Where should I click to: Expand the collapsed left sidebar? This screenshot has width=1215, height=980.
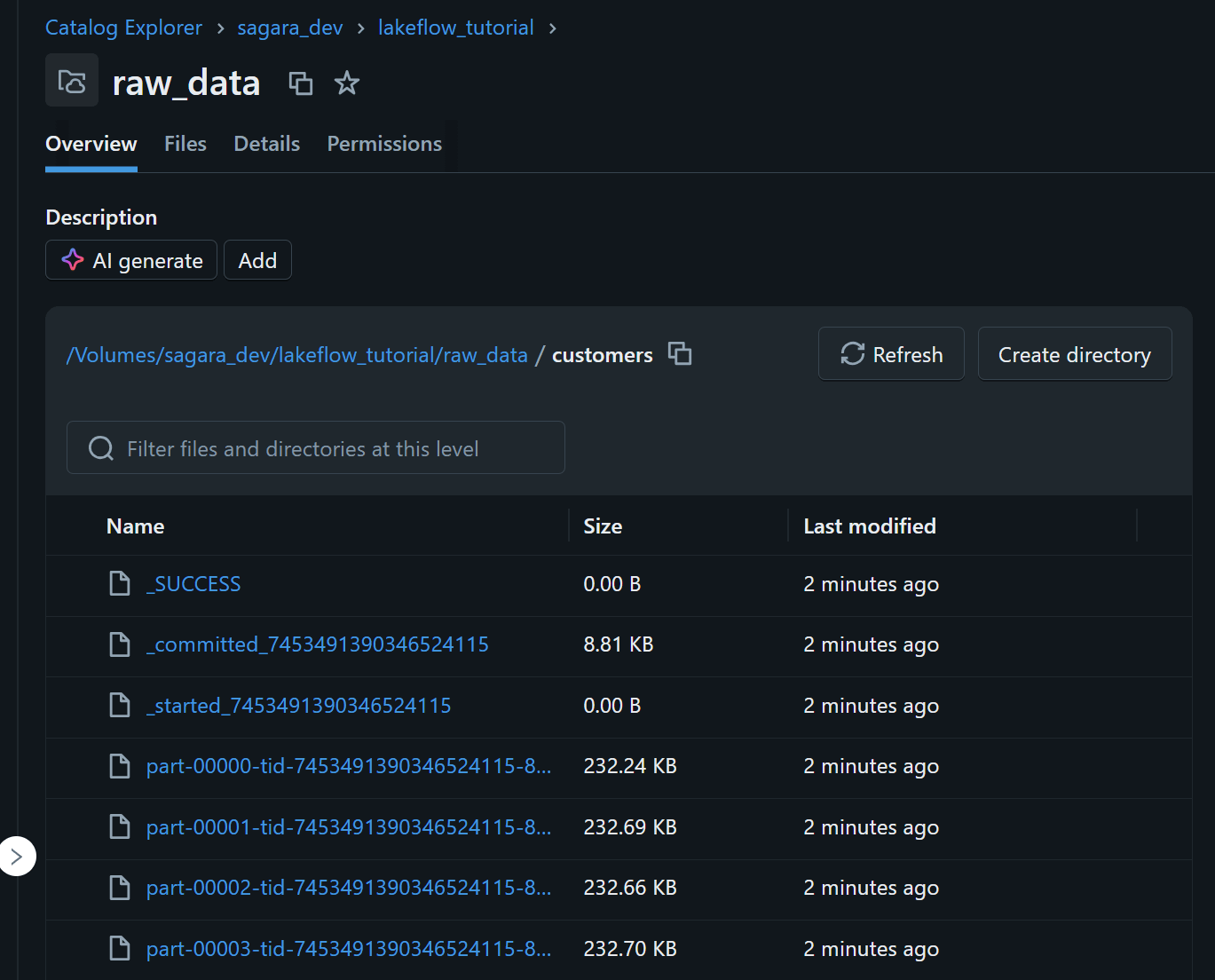(16, 857)
